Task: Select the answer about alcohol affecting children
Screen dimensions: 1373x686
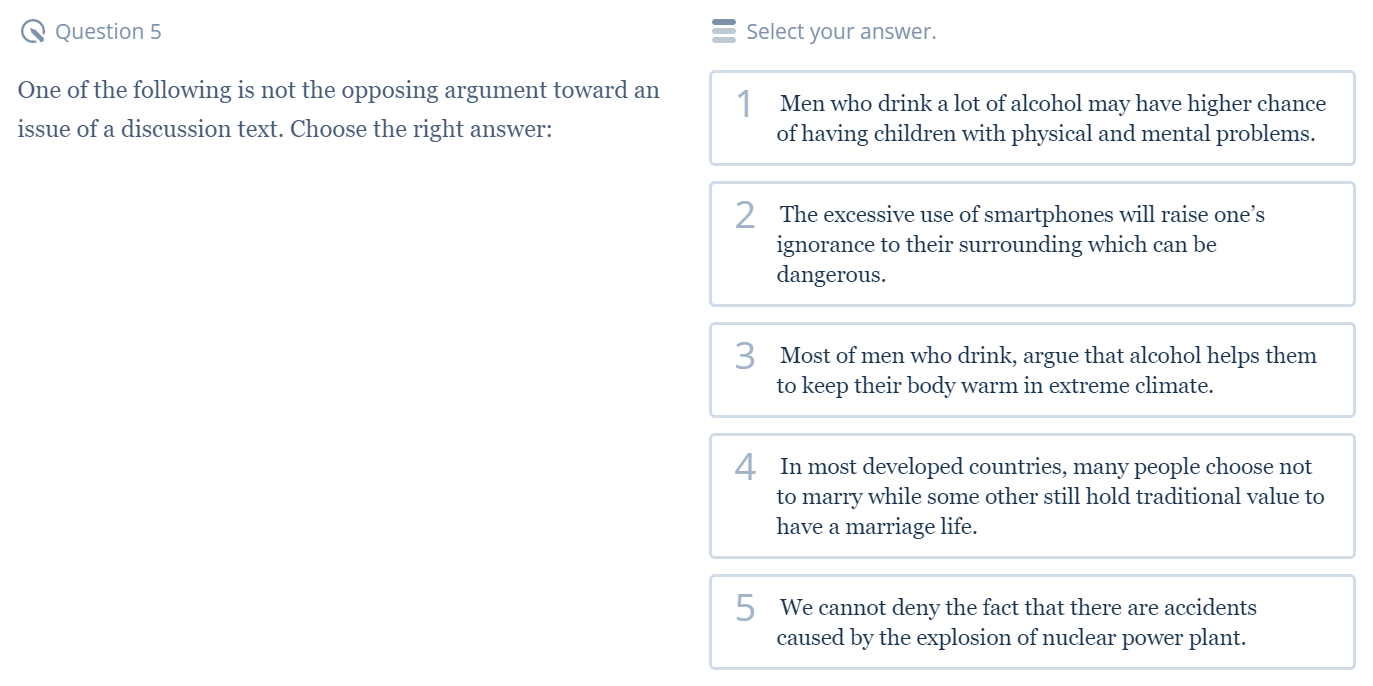Action: (x=1032, y=118)
